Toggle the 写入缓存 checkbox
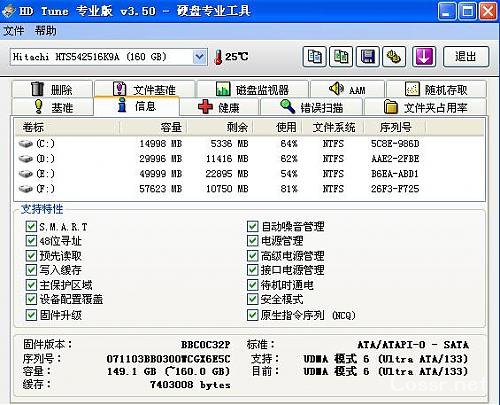 click(31, 270)
